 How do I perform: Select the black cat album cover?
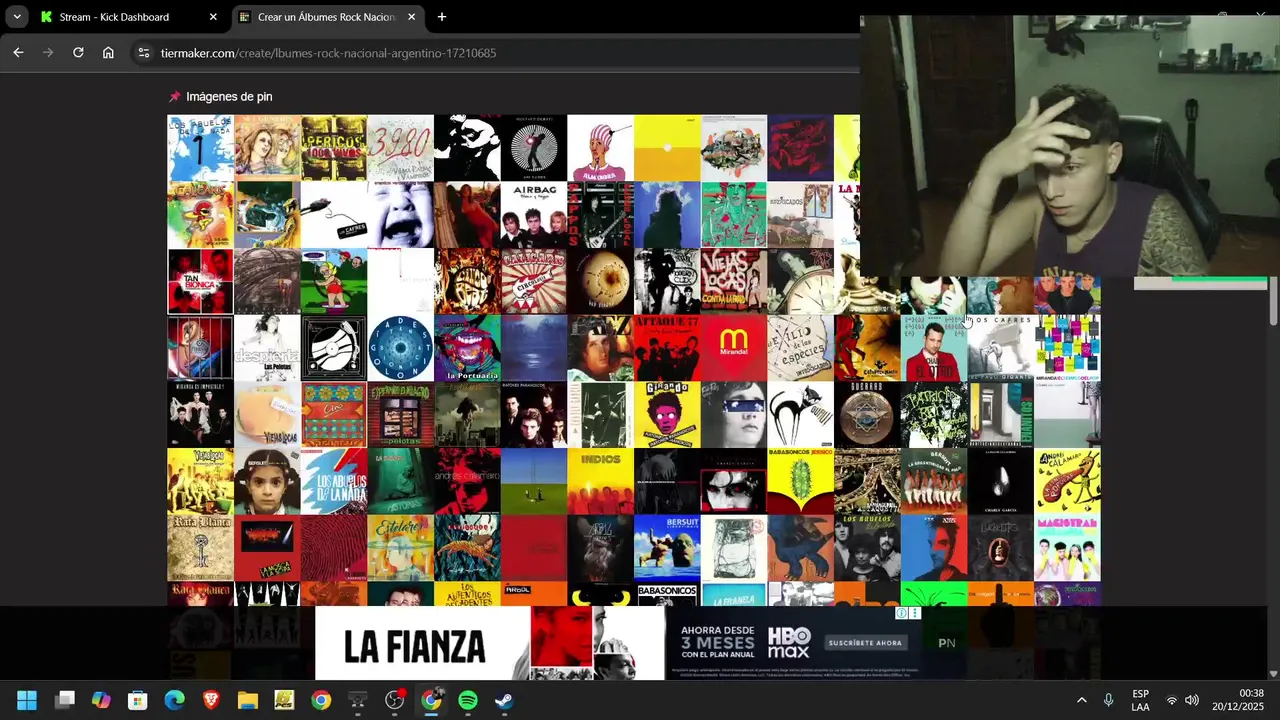pos(800,414)
